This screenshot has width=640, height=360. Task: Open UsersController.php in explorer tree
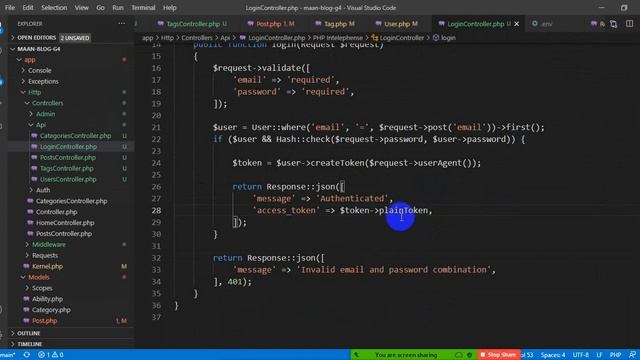click(x=68, y=179)
